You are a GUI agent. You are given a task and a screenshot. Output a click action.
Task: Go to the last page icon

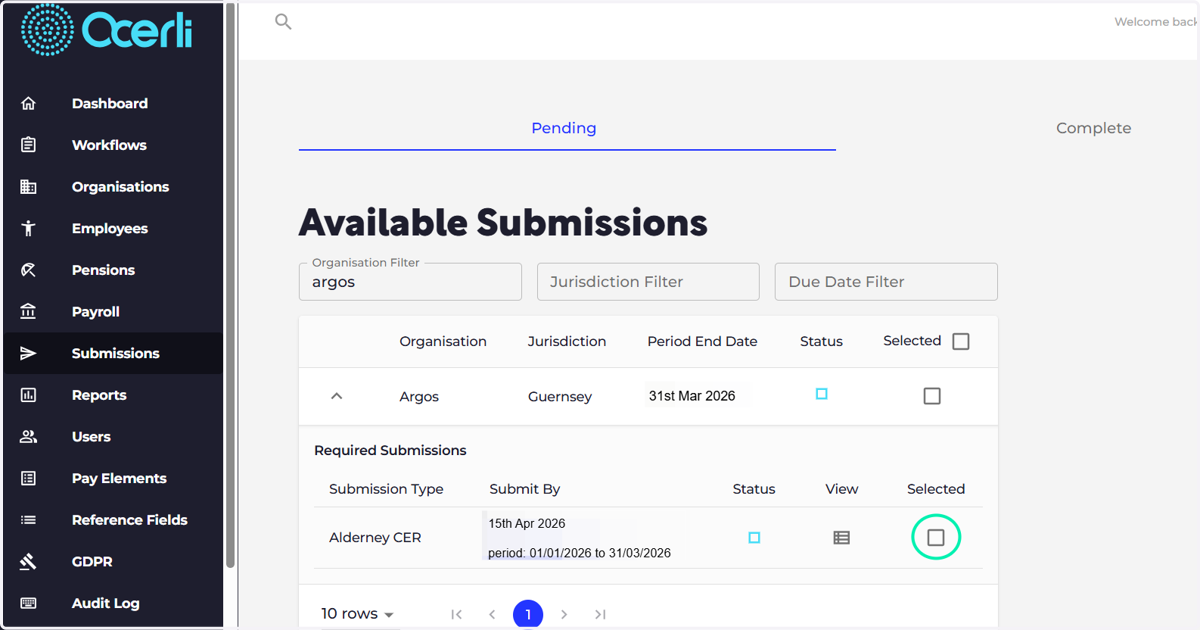pos(600,614)
